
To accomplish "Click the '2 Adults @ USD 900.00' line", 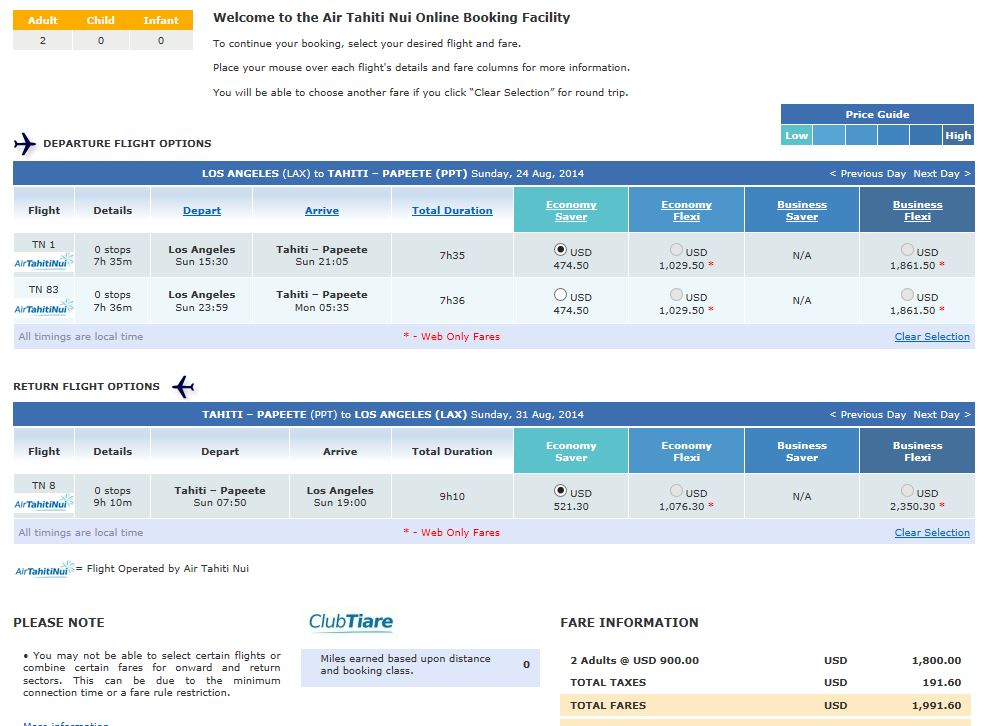I will (634, 661).
